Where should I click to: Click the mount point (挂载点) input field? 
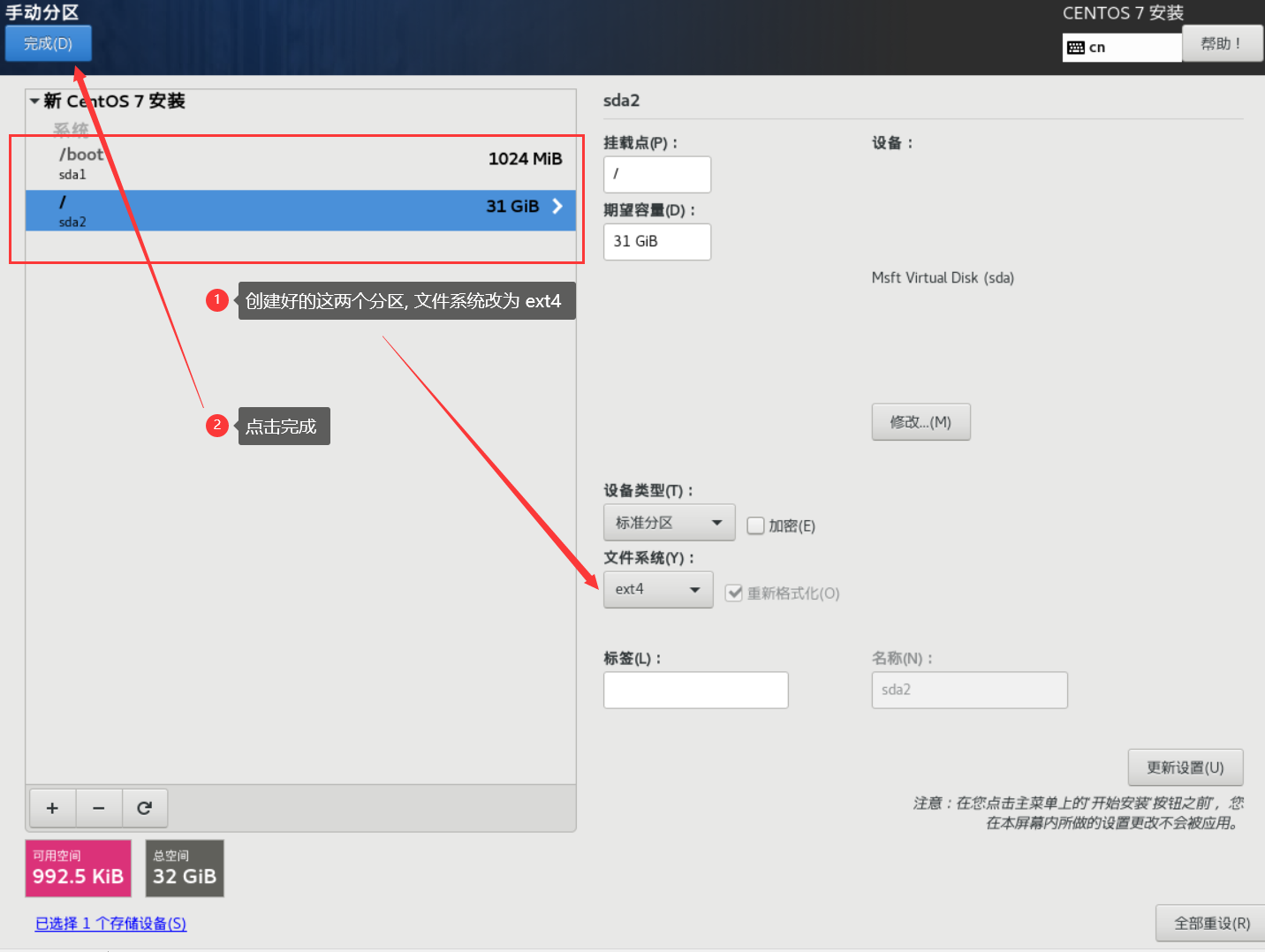pyautogui.click(x=657, y=174)
